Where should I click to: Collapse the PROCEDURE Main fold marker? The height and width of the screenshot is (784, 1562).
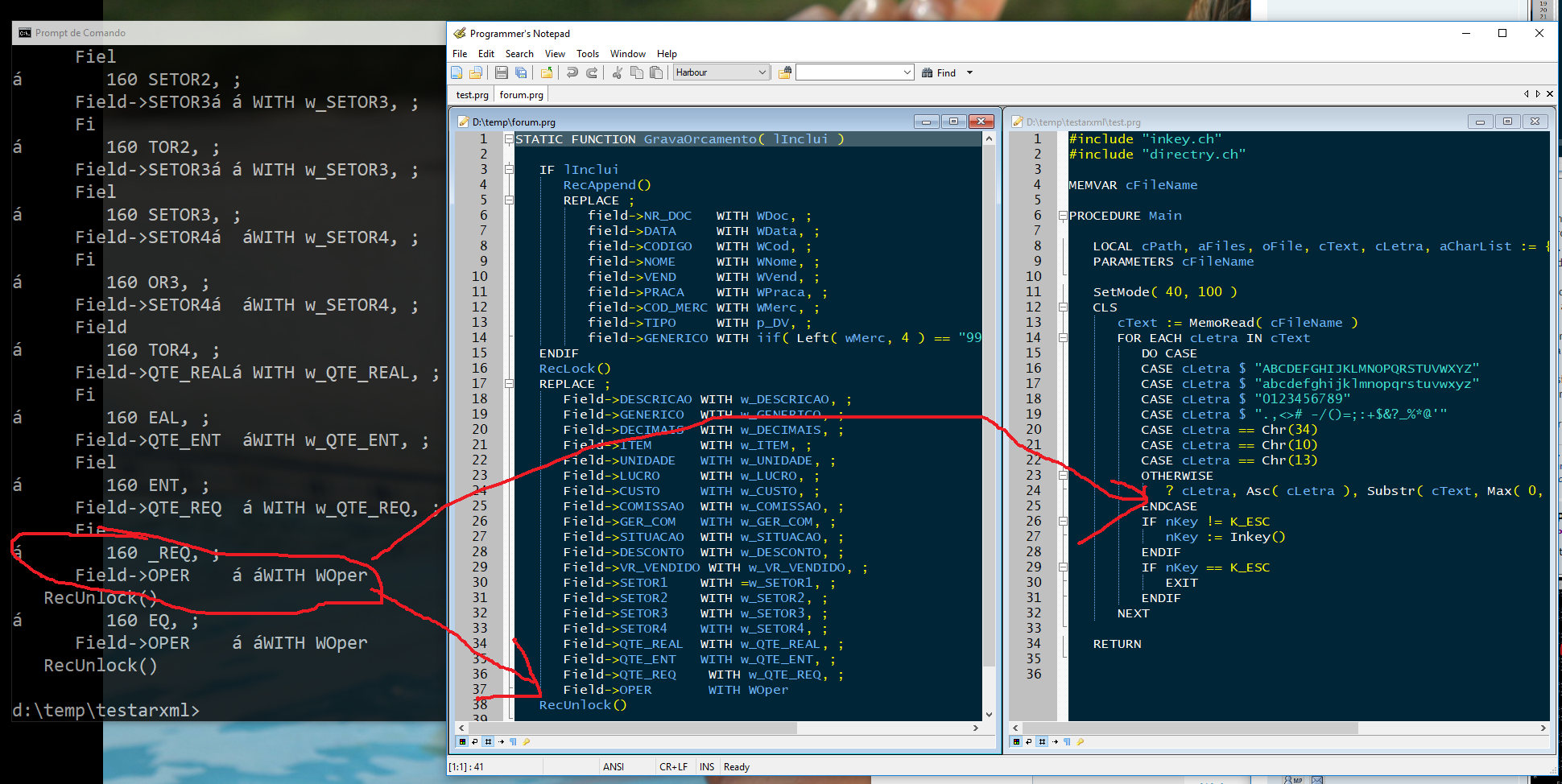[x=1063, y=216]
